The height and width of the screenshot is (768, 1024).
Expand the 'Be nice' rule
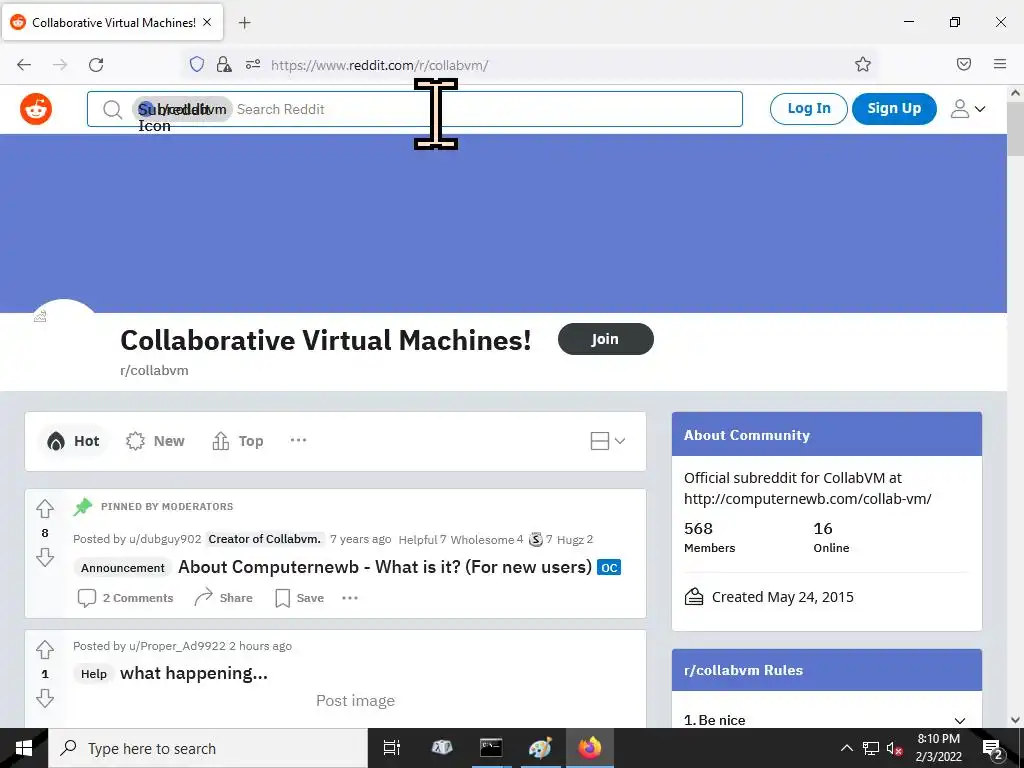tap(959, 720)
